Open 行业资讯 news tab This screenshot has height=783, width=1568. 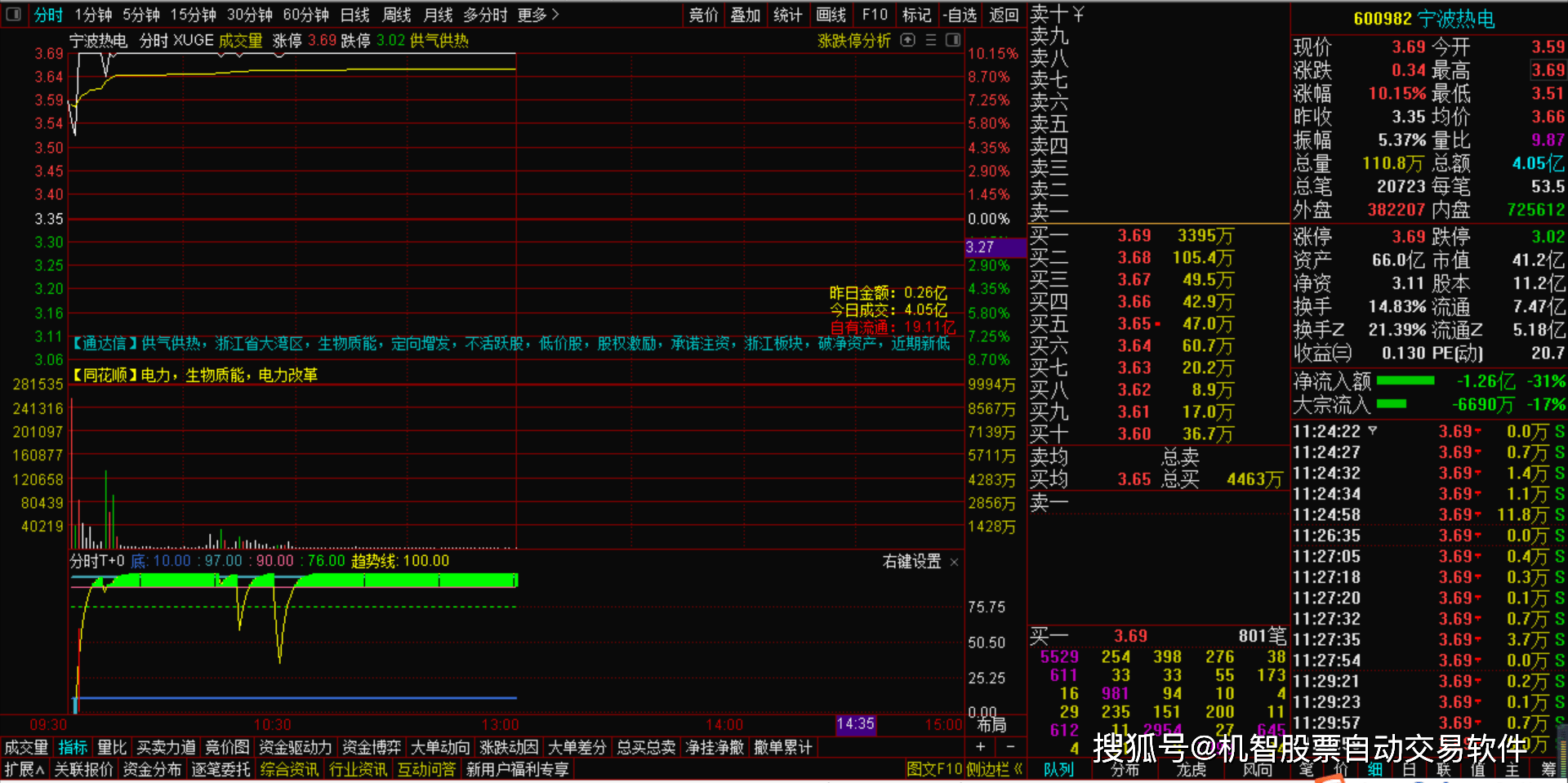[x=358, y=769]
